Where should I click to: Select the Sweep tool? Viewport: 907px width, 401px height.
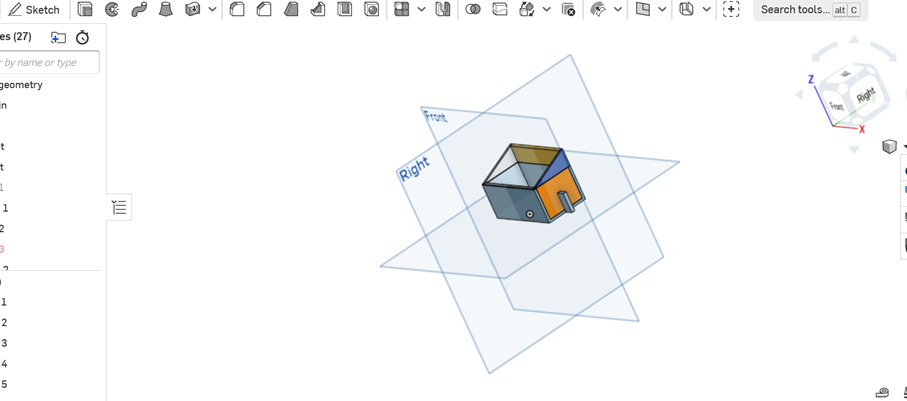point(139,10)
